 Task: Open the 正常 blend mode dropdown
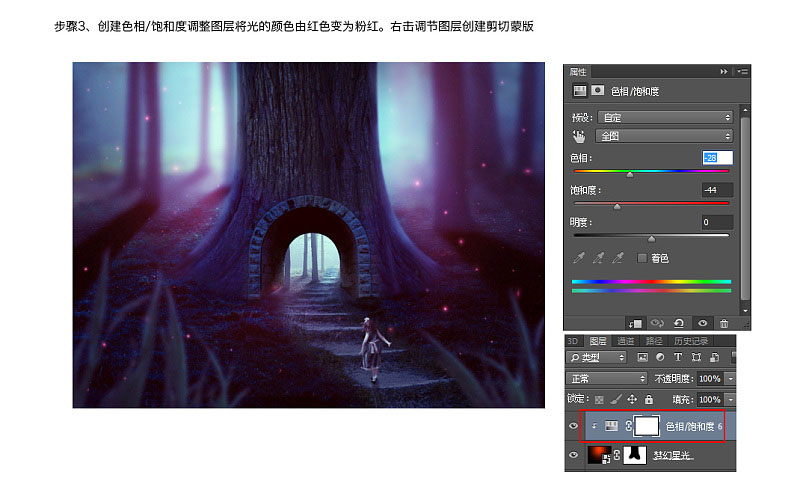607,378
